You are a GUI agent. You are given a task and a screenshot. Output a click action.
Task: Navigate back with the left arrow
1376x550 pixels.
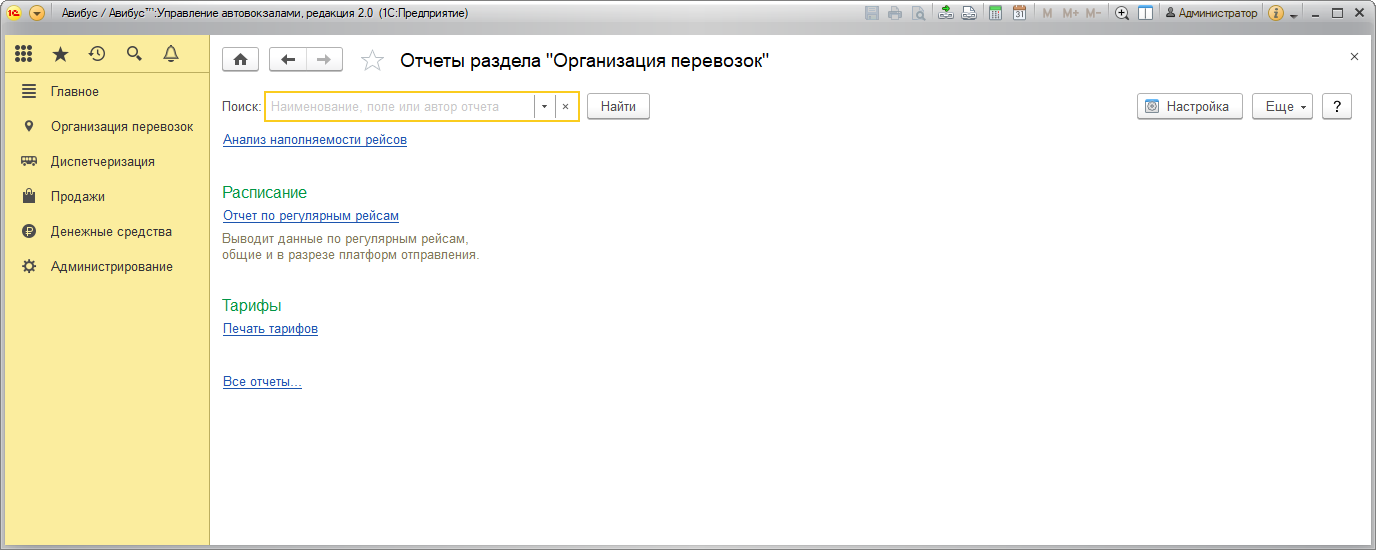[288, 60]
